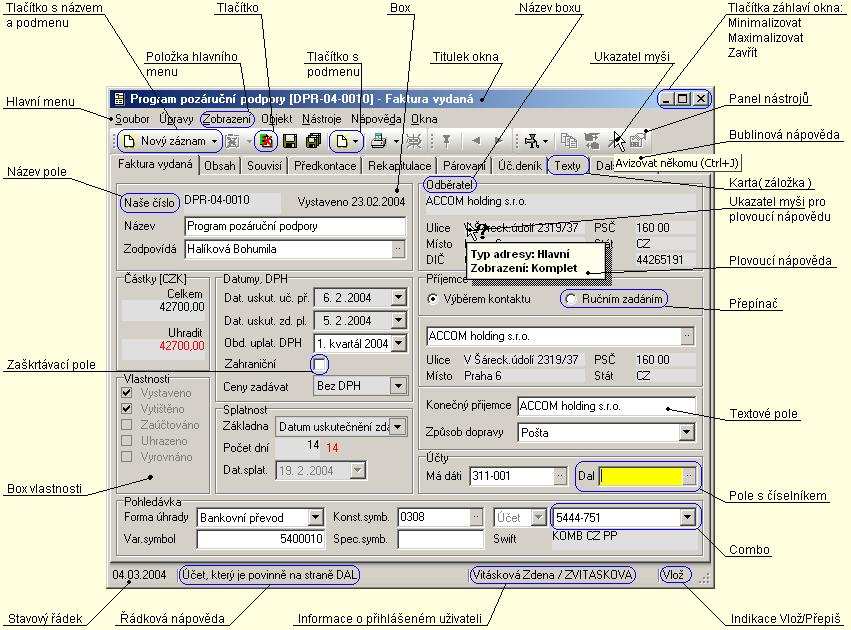The image size is (851, 630).
Task: Click the delete record grid-with-X icon
Action: point(232,142)
